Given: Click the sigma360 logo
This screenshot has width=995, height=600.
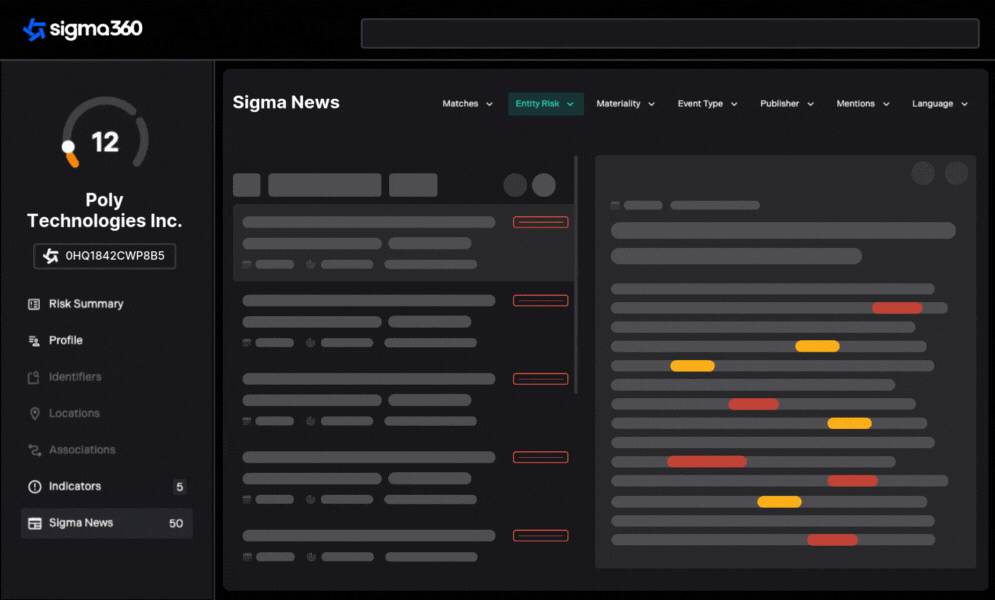Looking at the screenshot, I should click(x=82, y=29).
